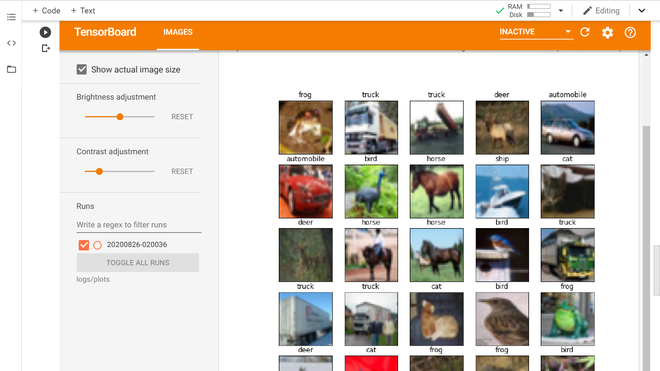660x371 pixels.
Task: Open the Files folder icon in sidebar
Action: [11, 69]
